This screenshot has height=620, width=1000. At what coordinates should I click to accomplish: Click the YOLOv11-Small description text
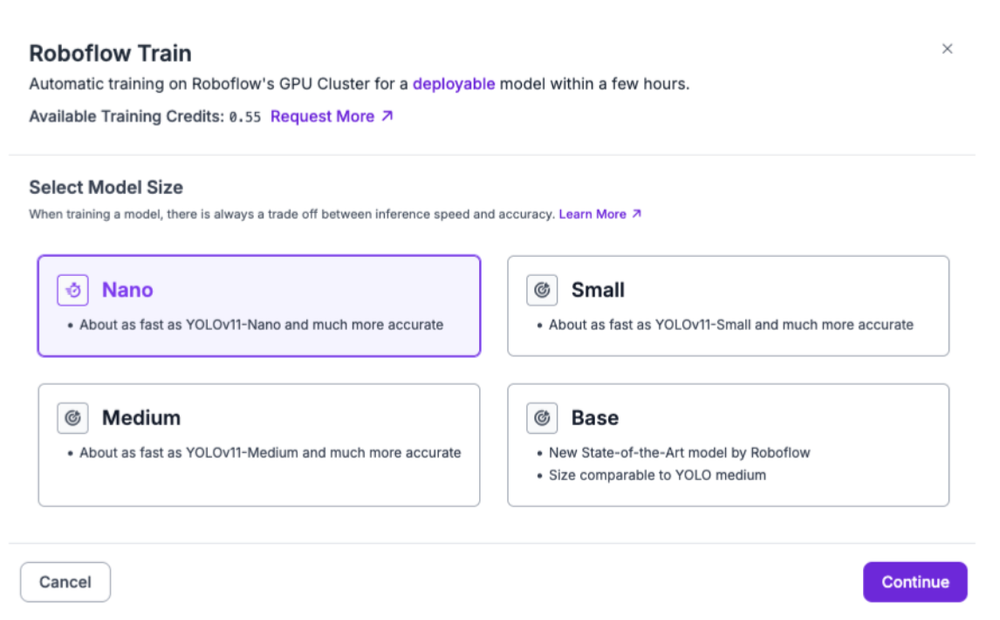731,325
